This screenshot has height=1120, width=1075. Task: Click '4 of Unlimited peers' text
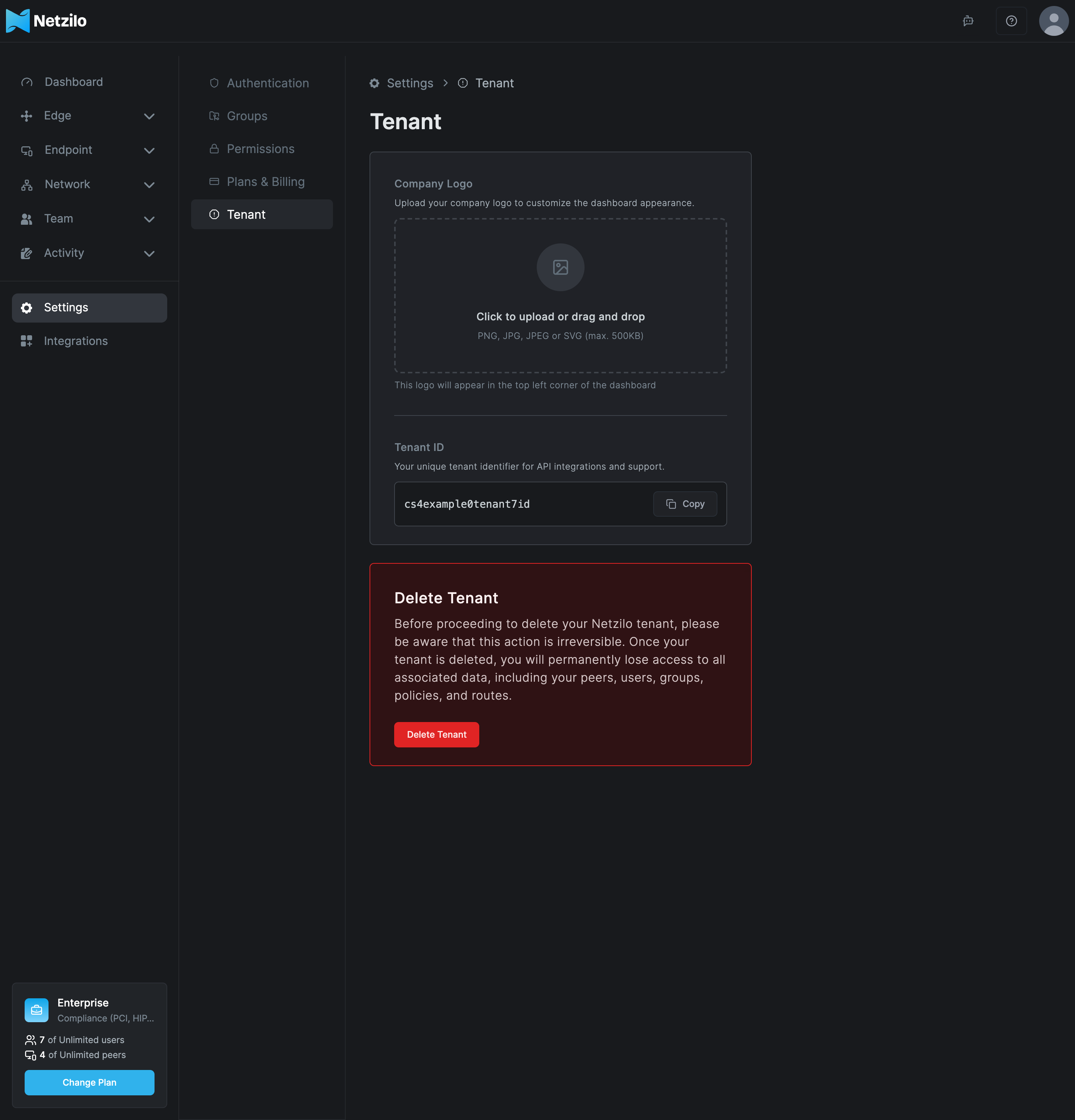click(83, 1055)
